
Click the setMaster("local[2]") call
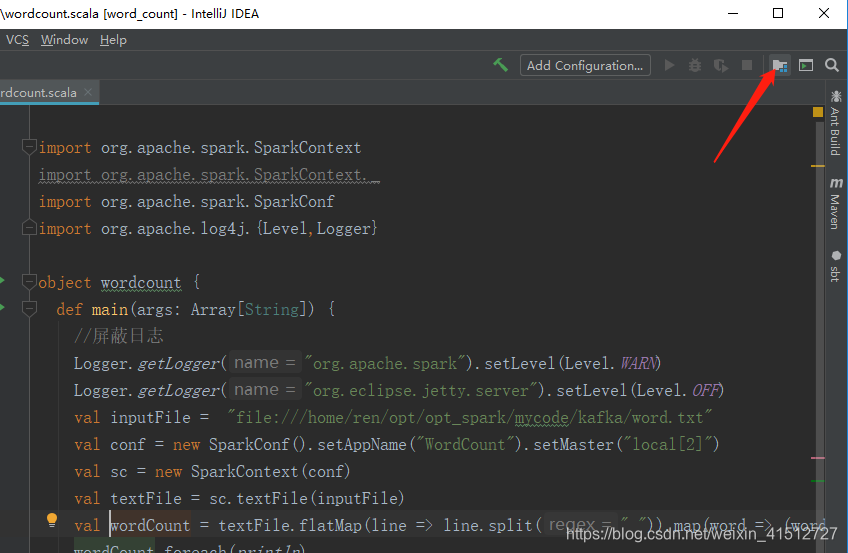click(626, 444)
